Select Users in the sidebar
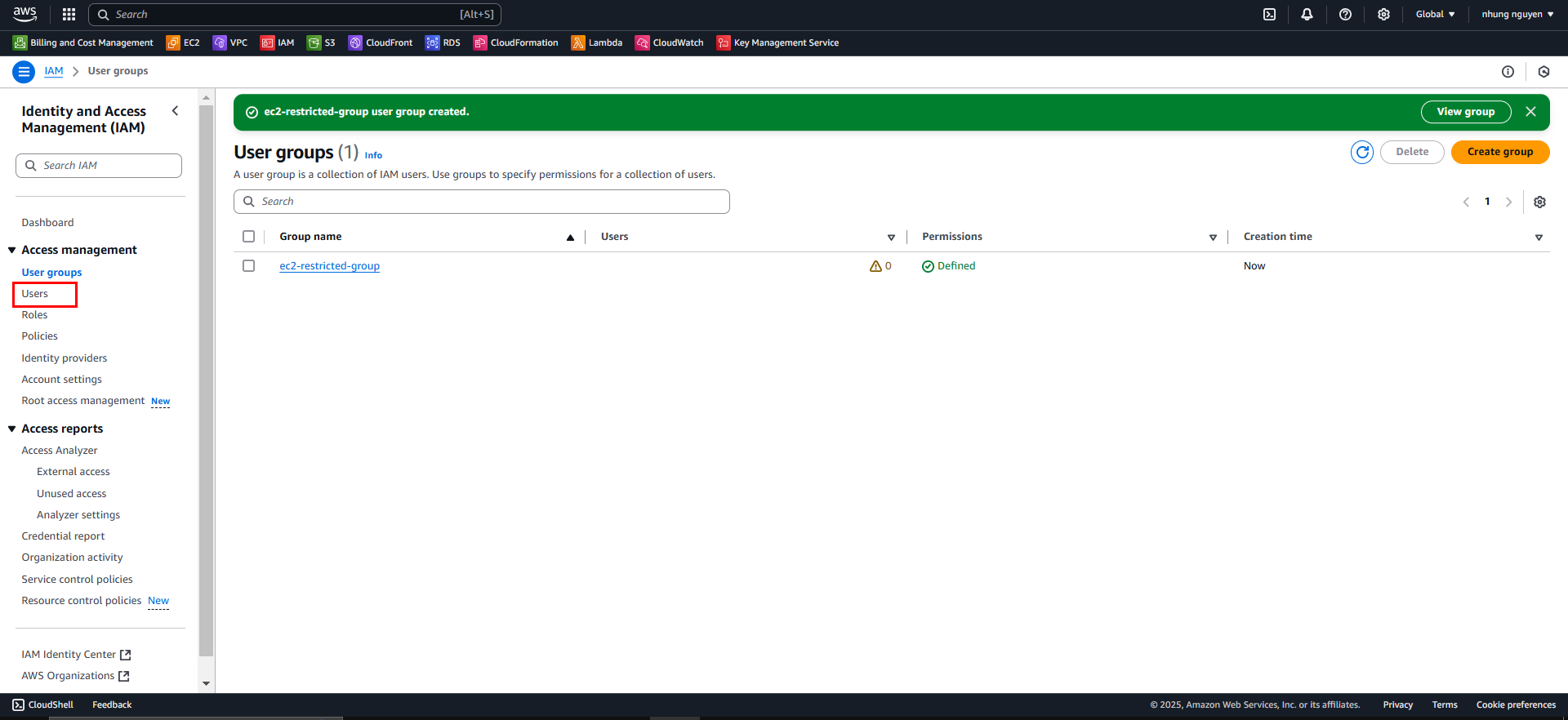 pos(35,294)
